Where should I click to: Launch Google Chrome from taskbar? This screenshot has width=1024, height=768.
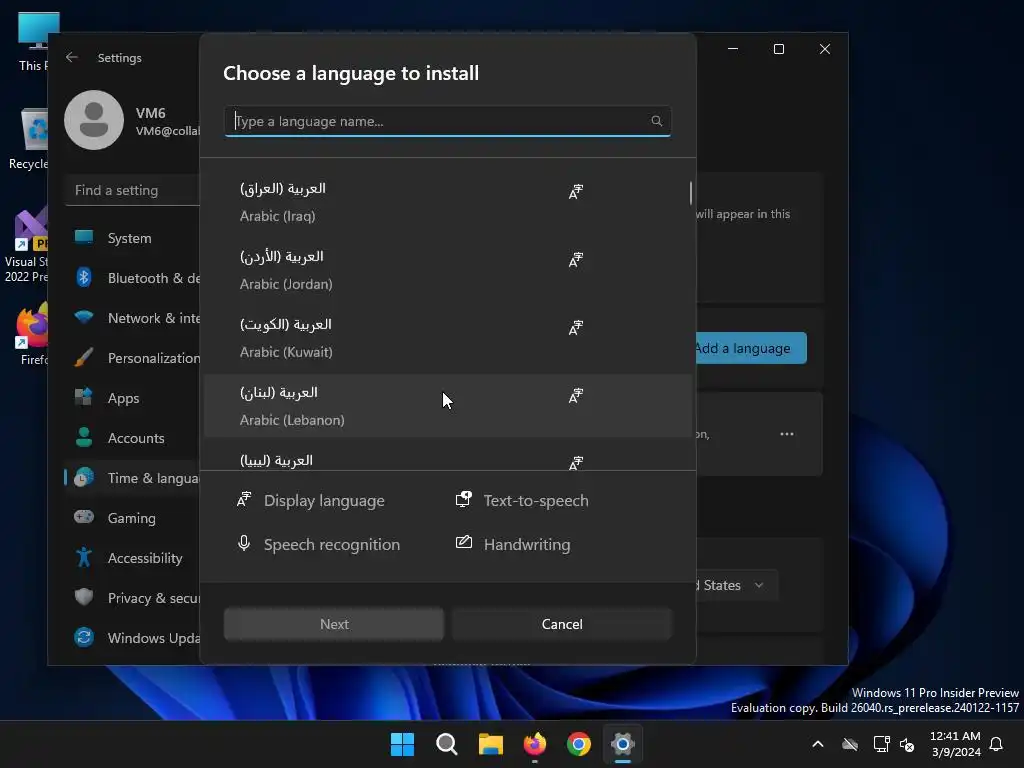[579, 744]
